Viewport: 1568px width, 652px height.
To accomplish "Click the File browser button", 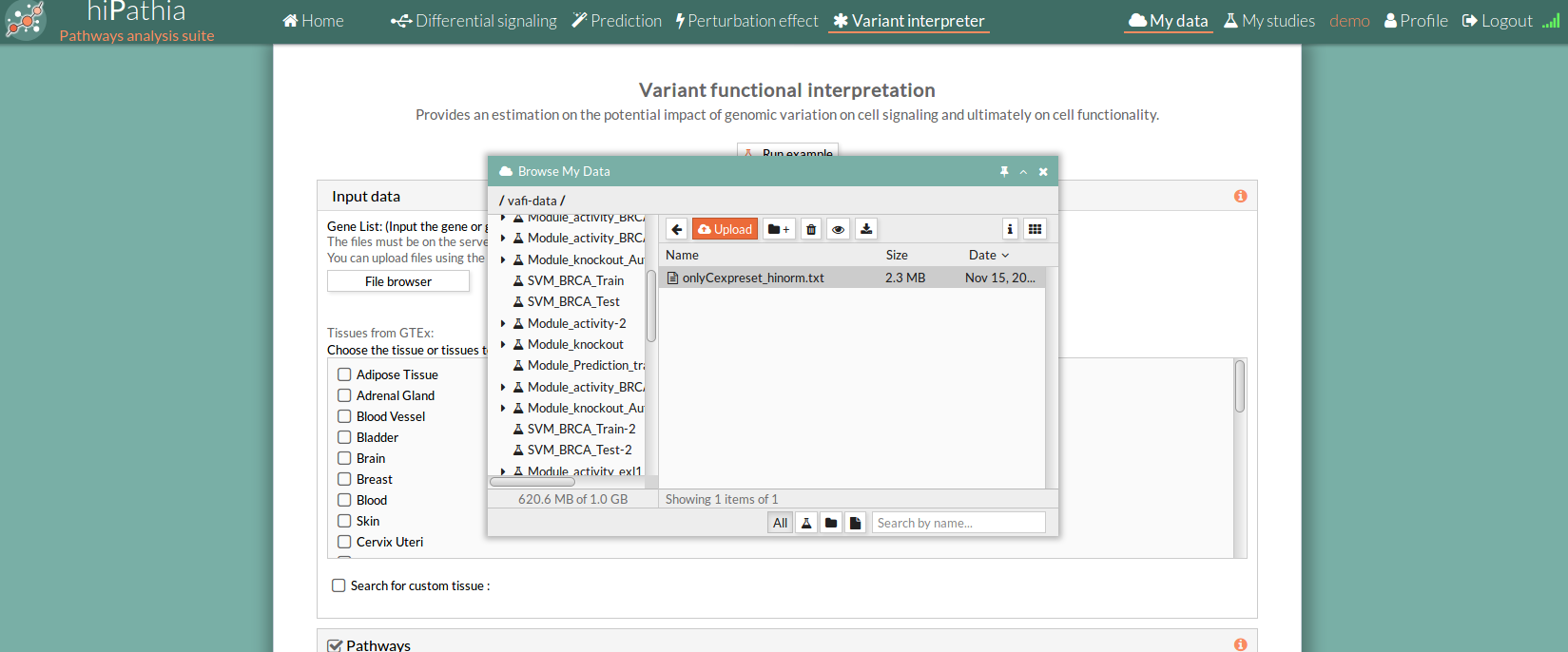I will click(397, 281).
